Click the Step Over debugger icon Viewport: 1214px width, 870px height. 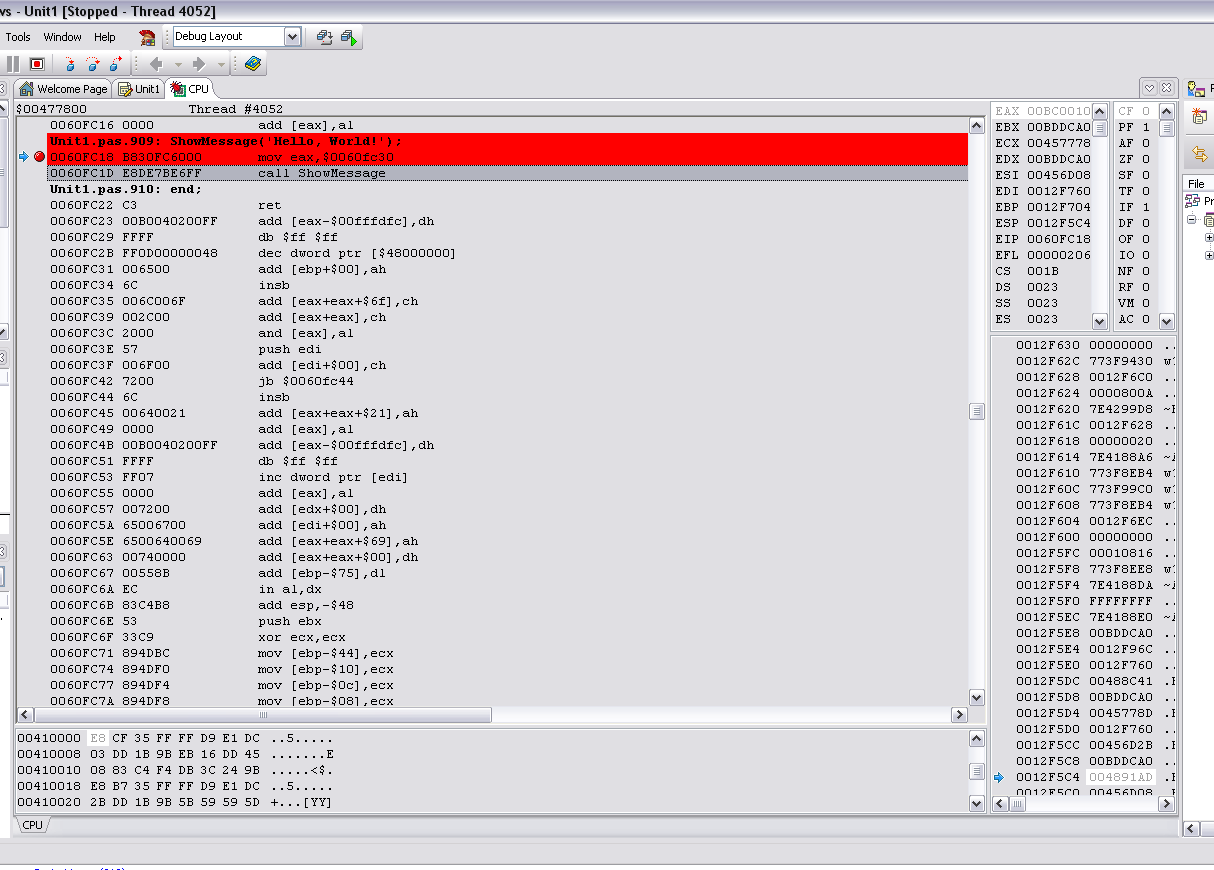[92, 64]
